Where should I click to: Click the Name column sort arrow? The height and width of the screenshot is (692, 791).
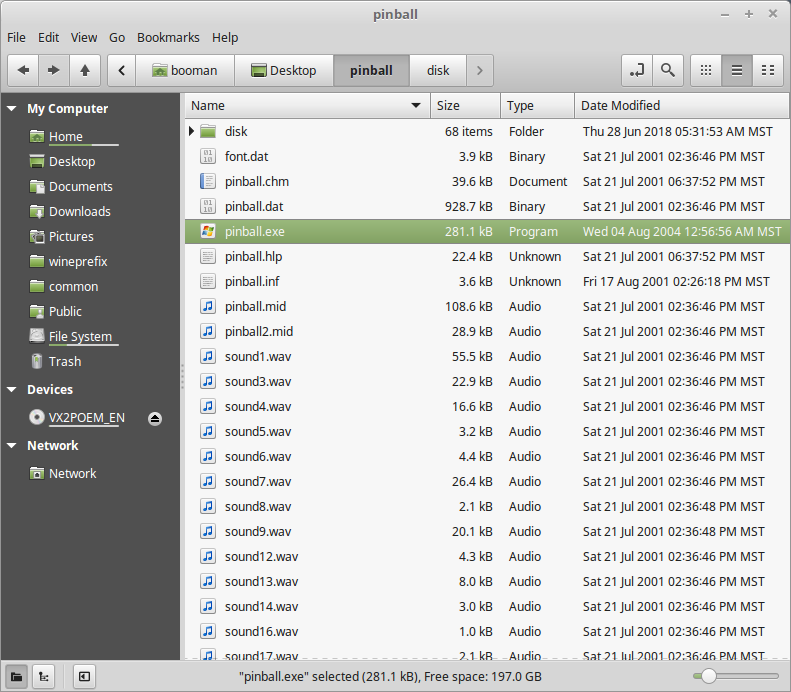416,105
